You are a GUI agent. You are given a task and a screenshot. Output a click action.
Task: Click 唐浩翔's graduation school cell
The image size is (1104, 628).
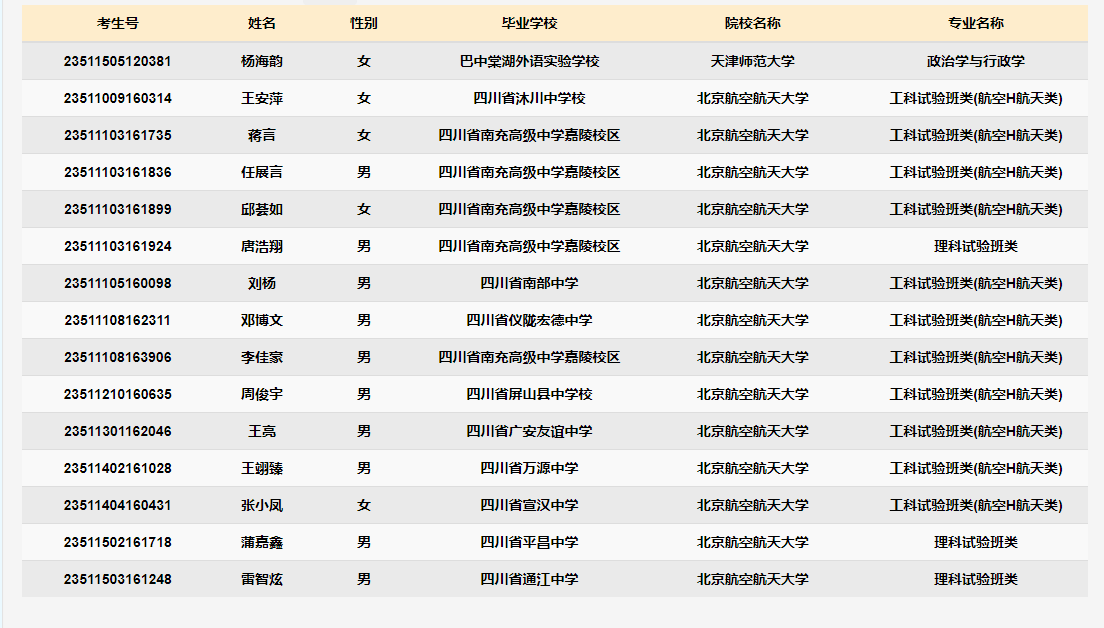point(529,246)
